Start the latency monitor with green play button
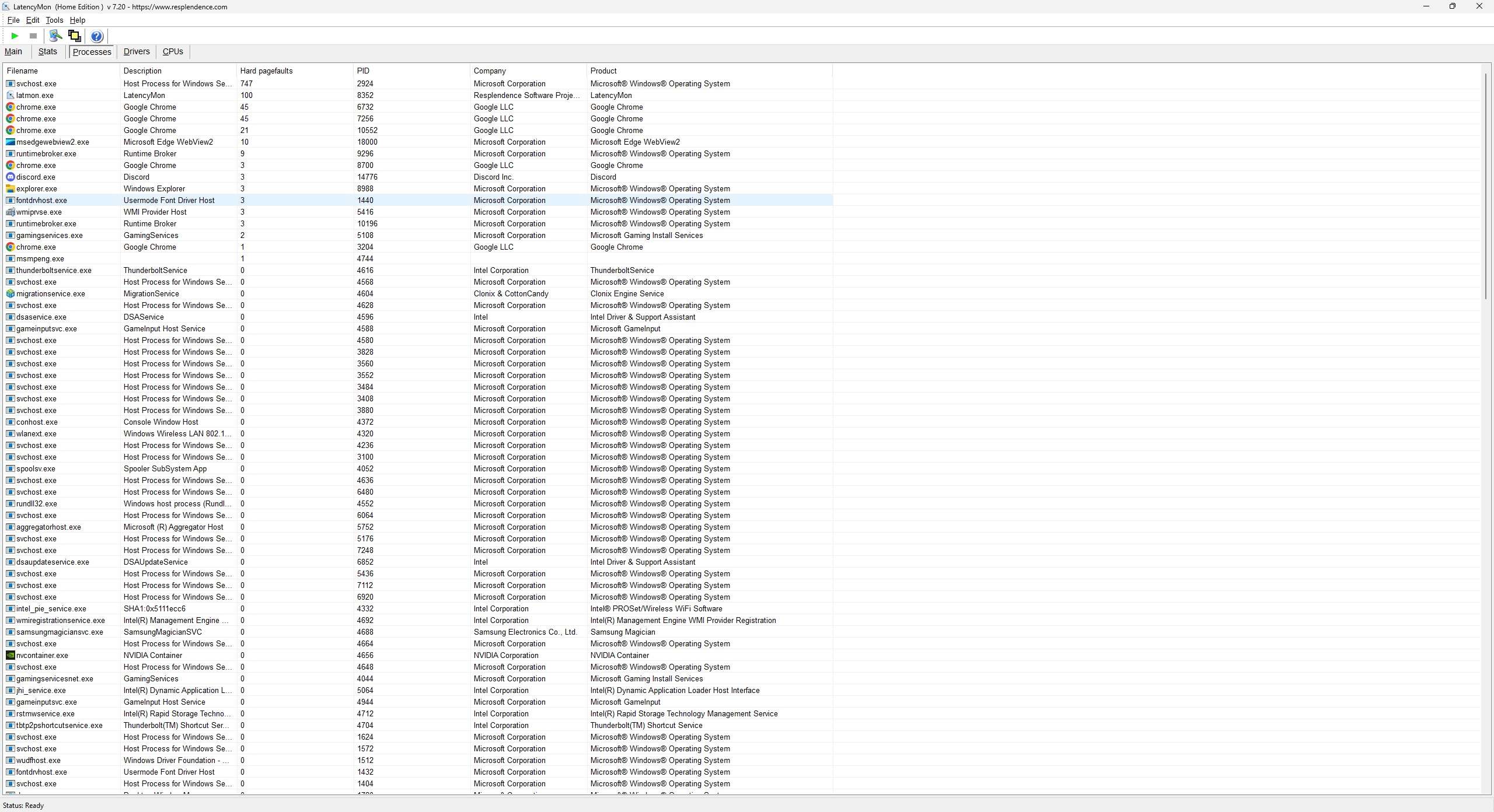Screen dimensions: 1494x812 click(x=15, y=36)
